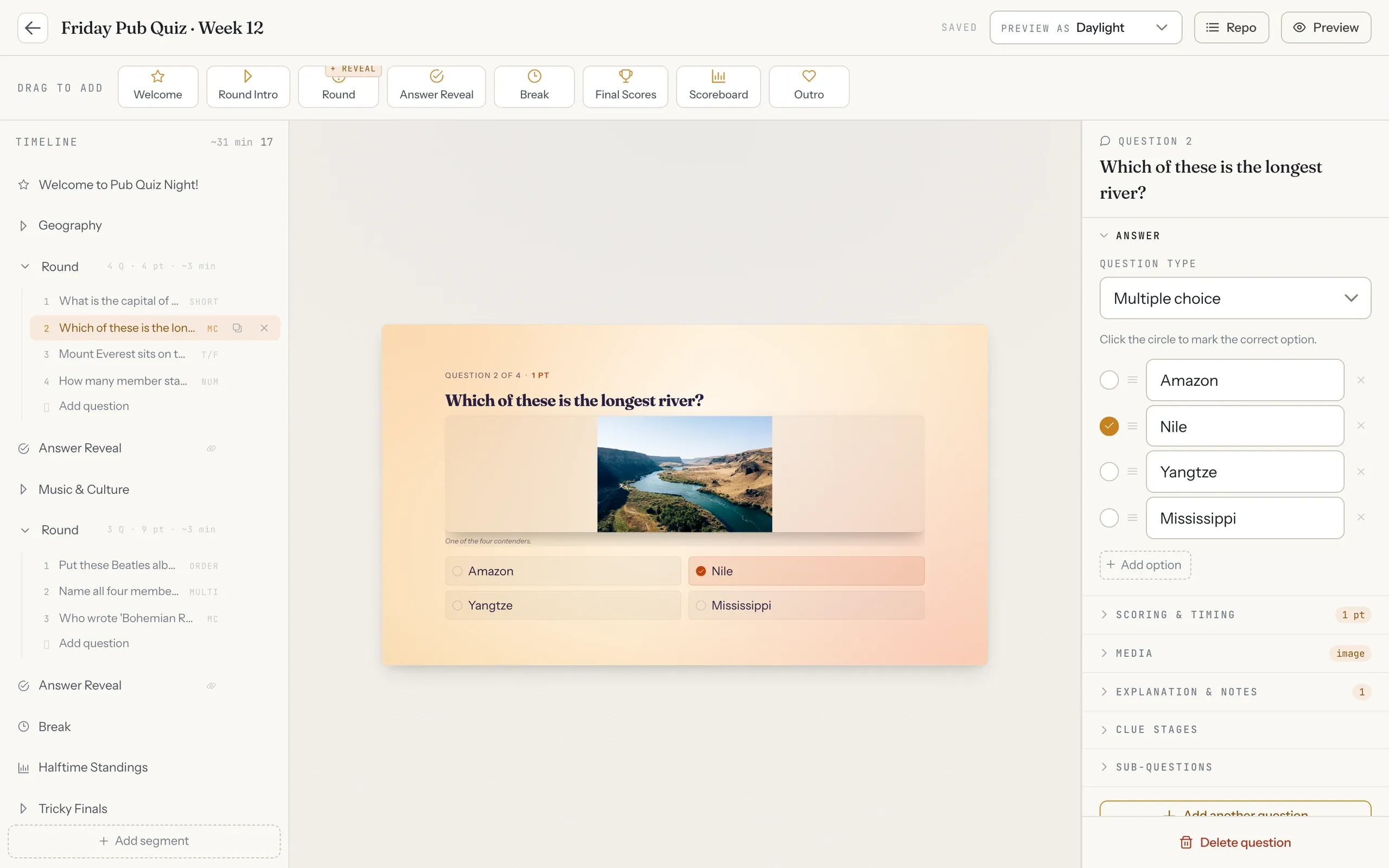This screenshot has width=1389, height=868.
Task: Click the drag handle beside Mississippi
Action: [1132, 517]
